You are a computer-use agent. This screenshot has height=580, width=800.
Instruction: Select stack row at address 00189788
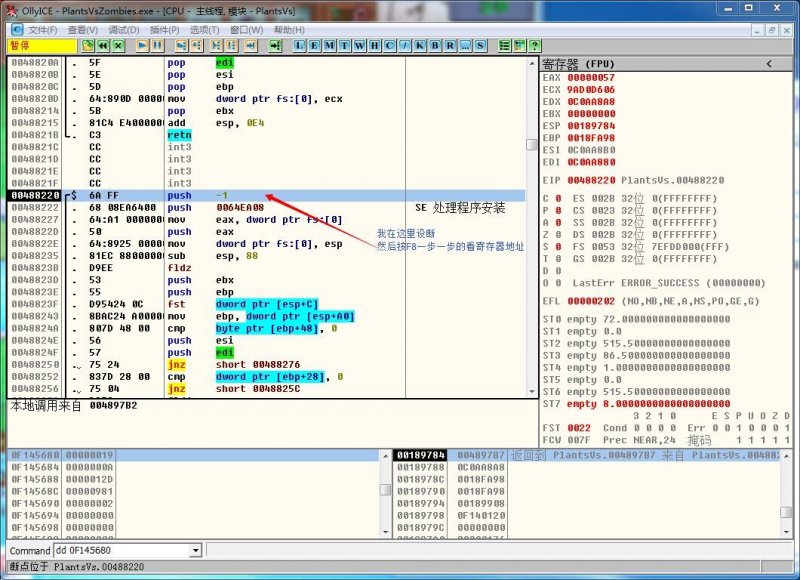coord(587,467)
